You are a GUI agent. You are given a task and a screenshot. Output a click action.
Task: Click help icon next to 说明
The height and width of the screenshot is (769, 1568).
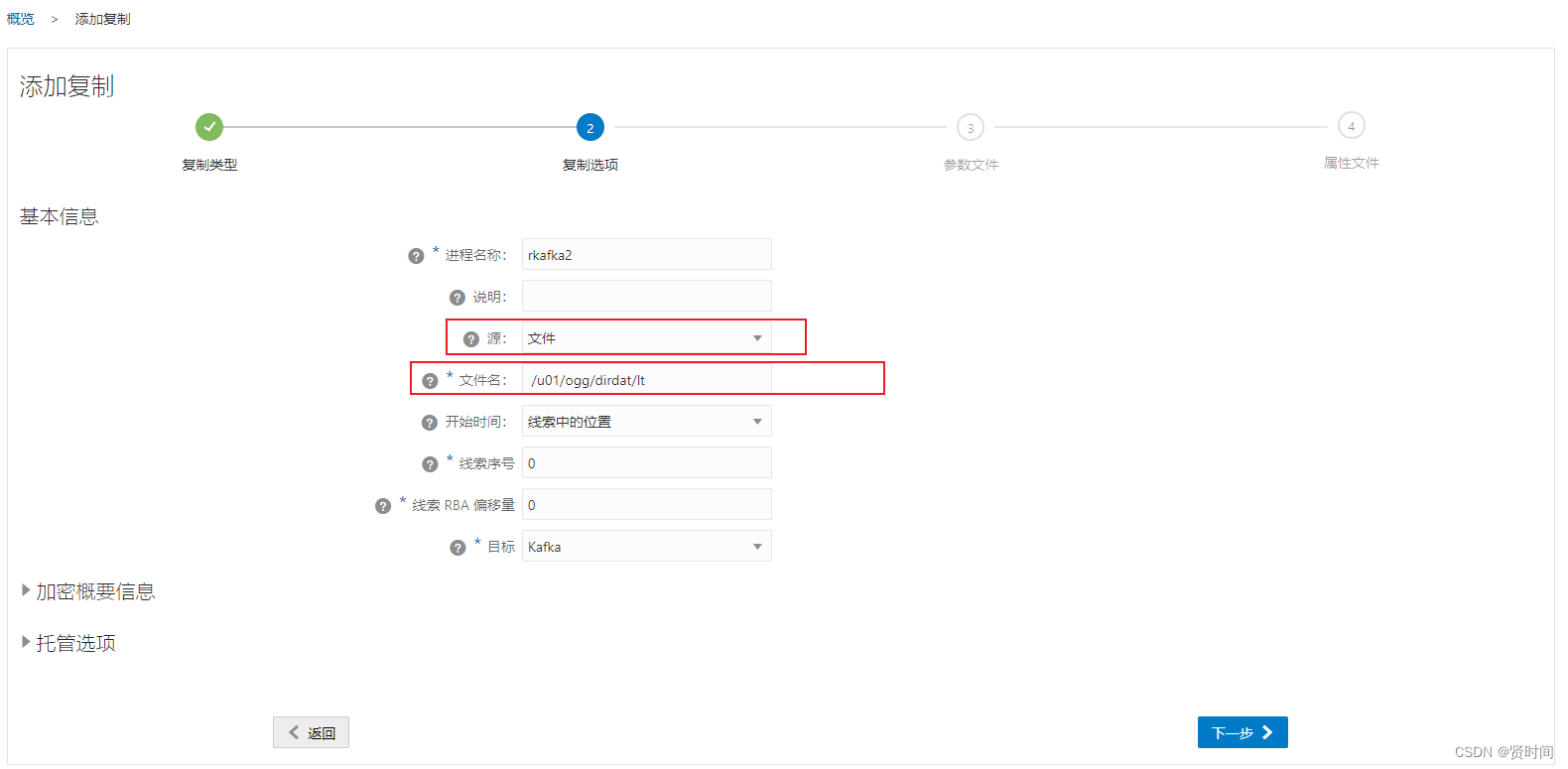tap(457, 298)
